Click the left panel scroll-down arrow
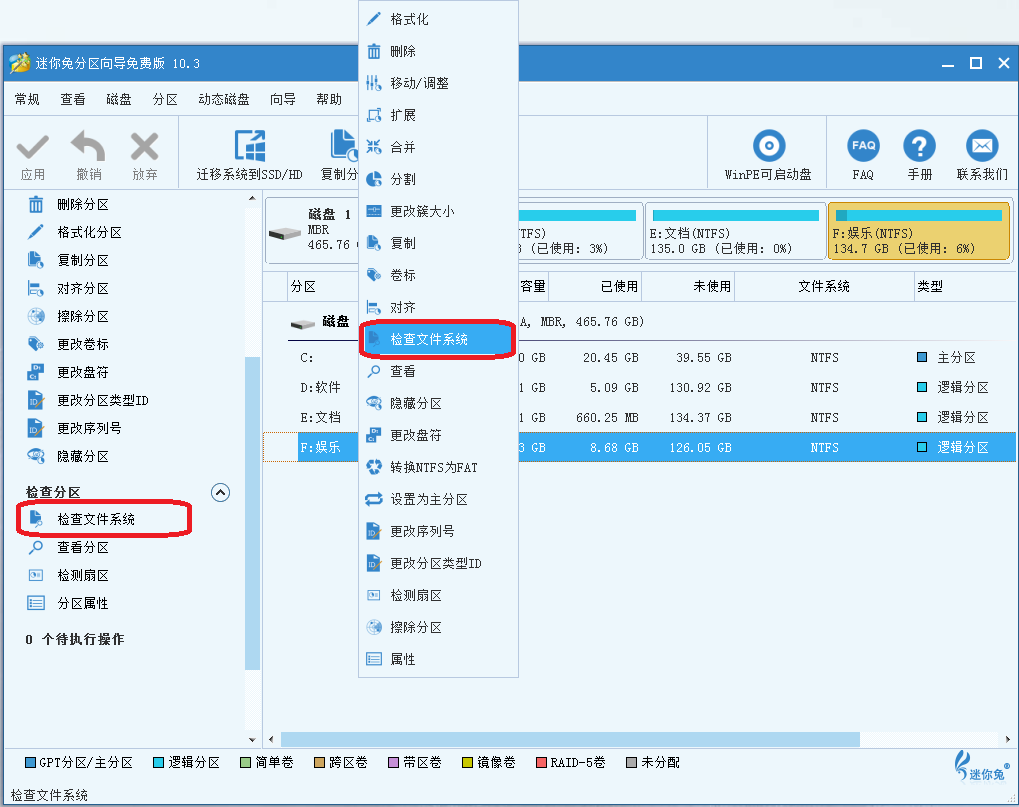The width and height of the screenshot is (1019, 807). click(252, 739)
